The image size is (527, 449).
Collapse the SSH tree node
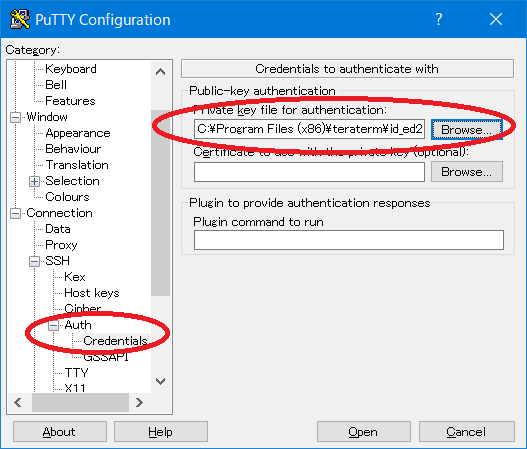(x=34, y=261)
